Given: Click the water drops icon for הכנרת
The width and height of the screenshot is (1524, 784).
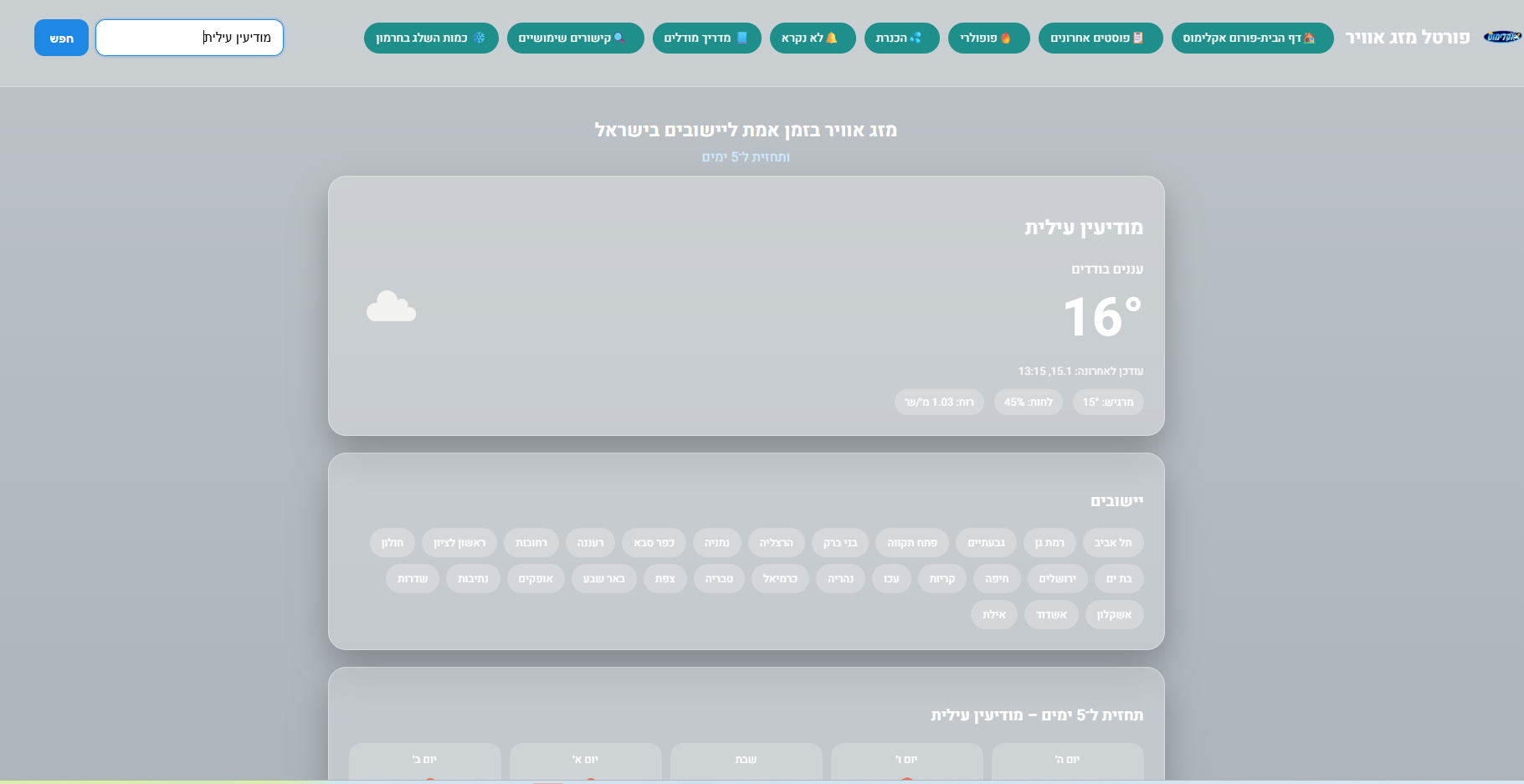Looking at the screenshot, I should pyautogui.click(x=916, y=38).
